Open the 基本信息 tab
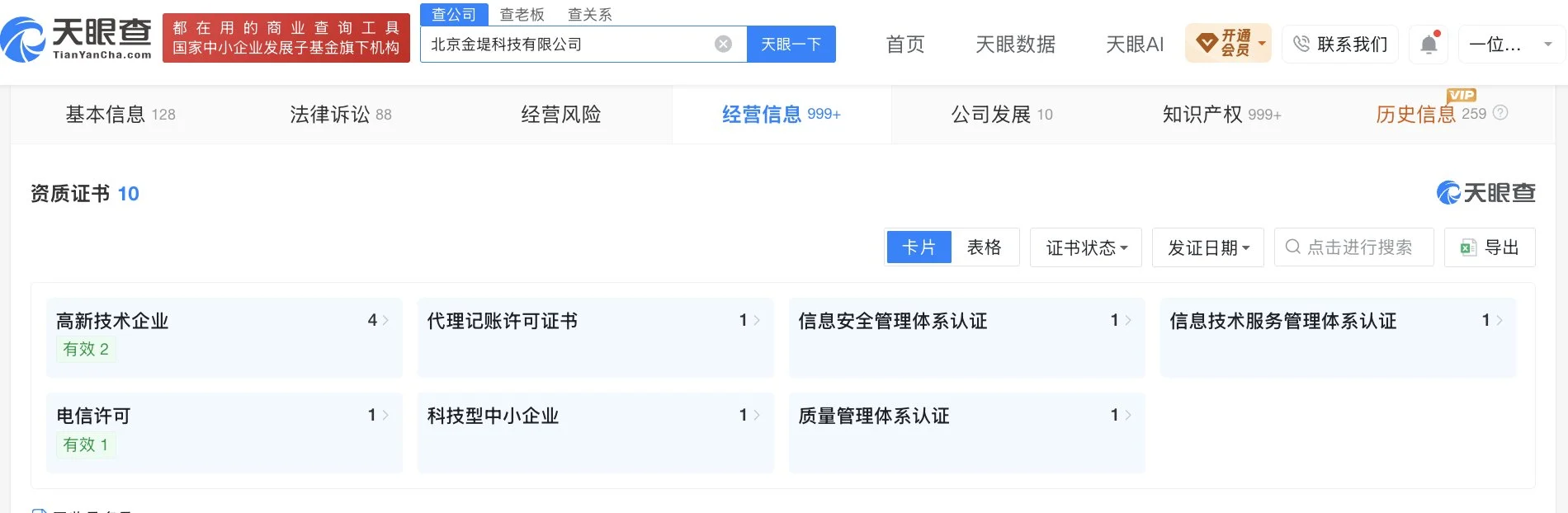1568x513 pixels. 120,114
